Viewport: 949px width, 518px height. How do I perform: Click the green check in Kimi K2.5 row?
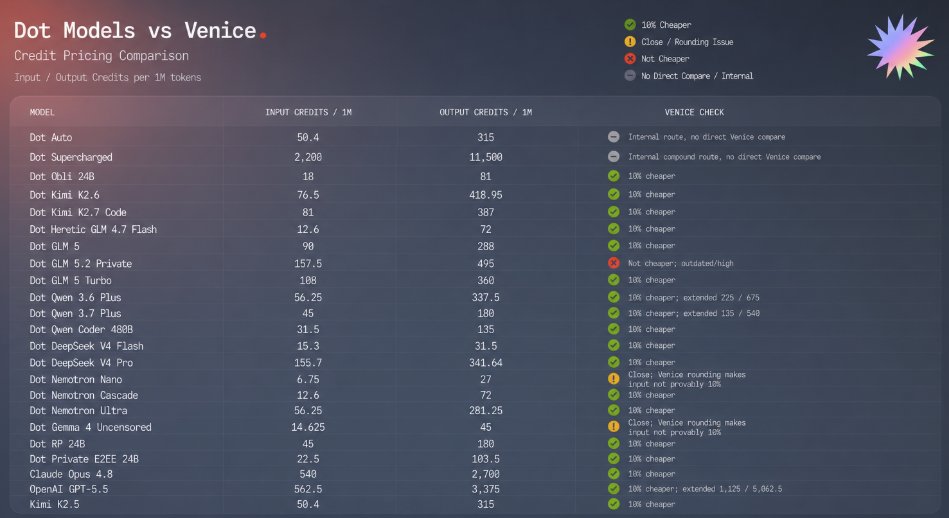pyautogui.click(x=614, y=504)
